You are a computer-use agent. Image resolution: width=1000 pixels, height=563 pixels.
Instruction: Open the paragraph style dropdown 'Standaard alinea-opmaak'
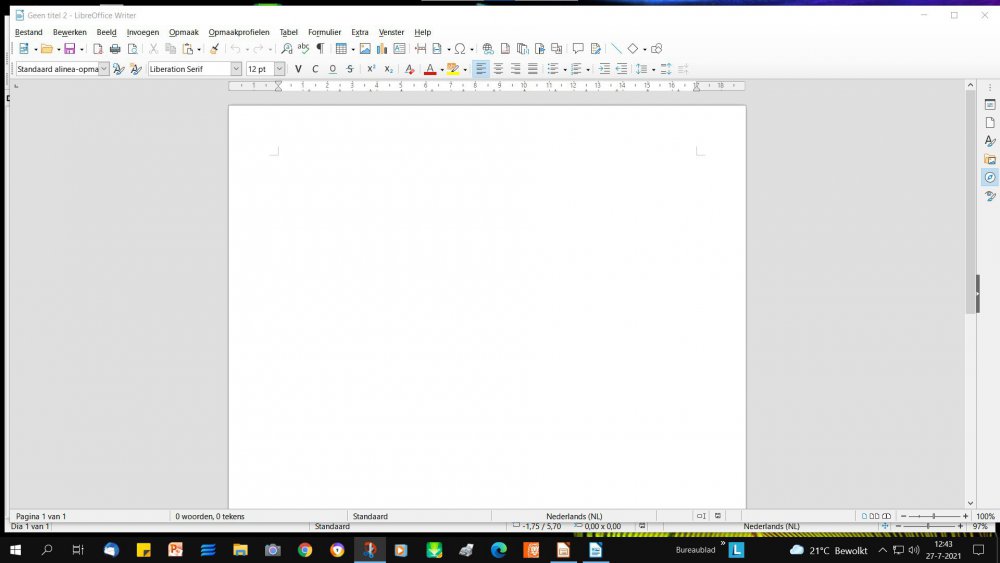[104, 69]
